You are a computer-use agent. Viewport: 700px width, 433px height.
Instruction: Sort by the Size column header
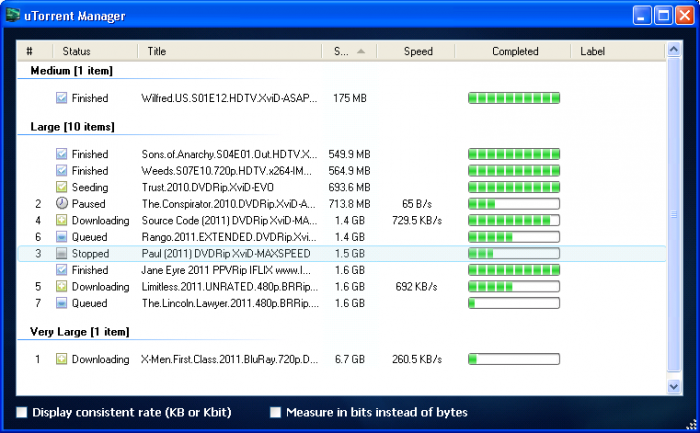(x=349, y=51)
